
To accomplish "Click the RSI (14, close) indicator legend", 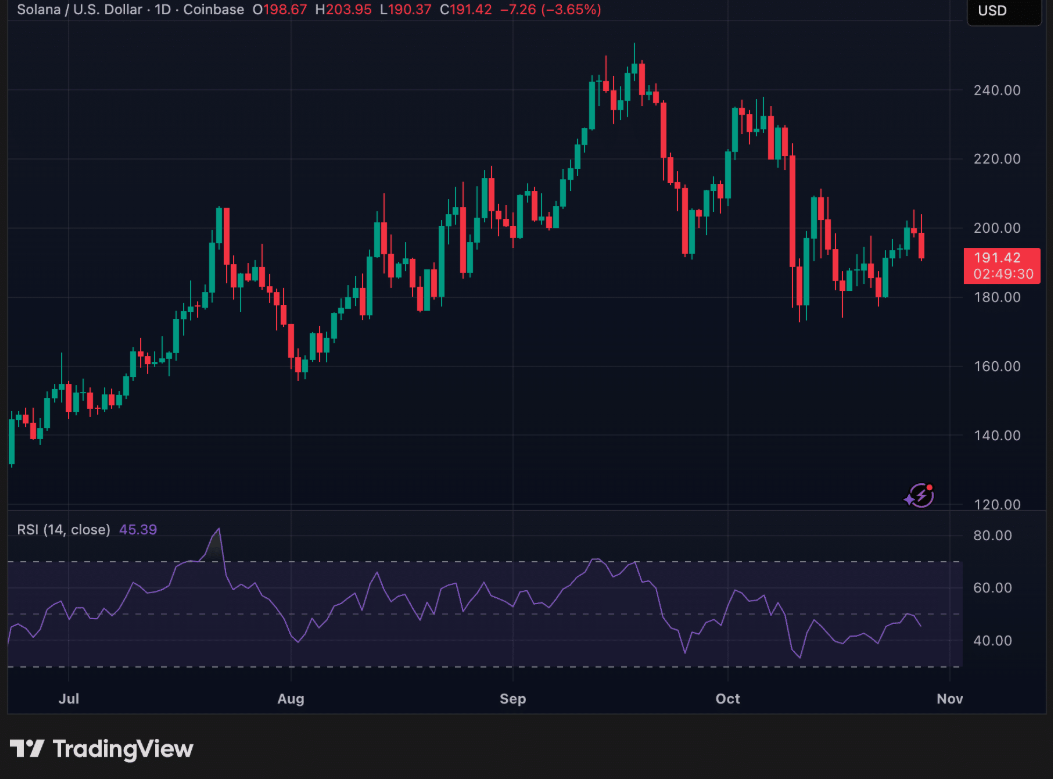I will click(63, 529).
